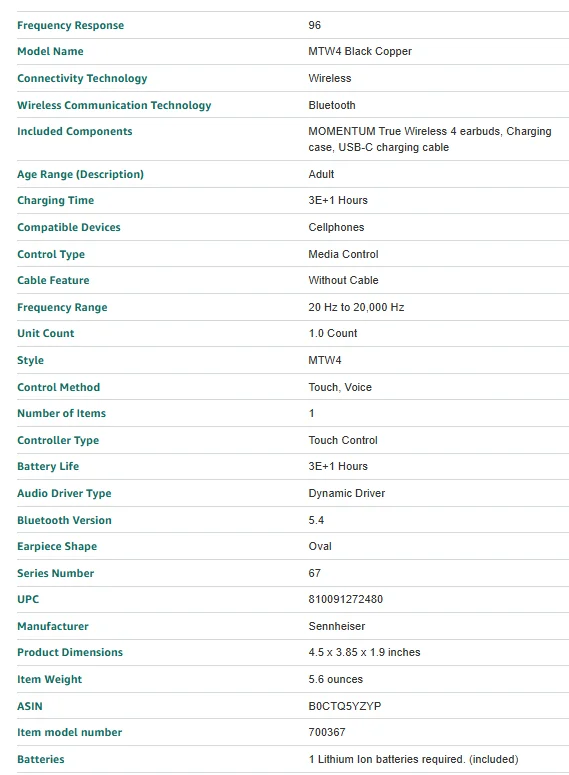
Task: Click the Charging Time label
Action: click(55, 201)
